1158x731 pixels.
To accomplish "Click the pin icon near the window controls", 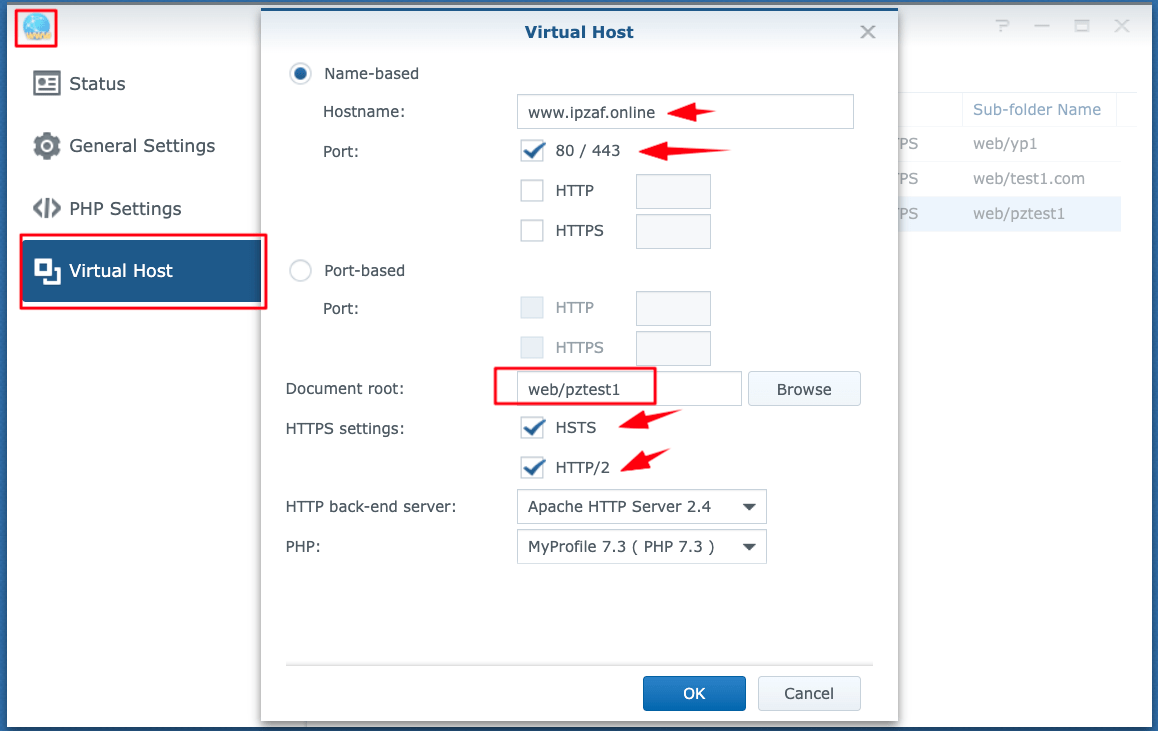I will click(1001, 27).
